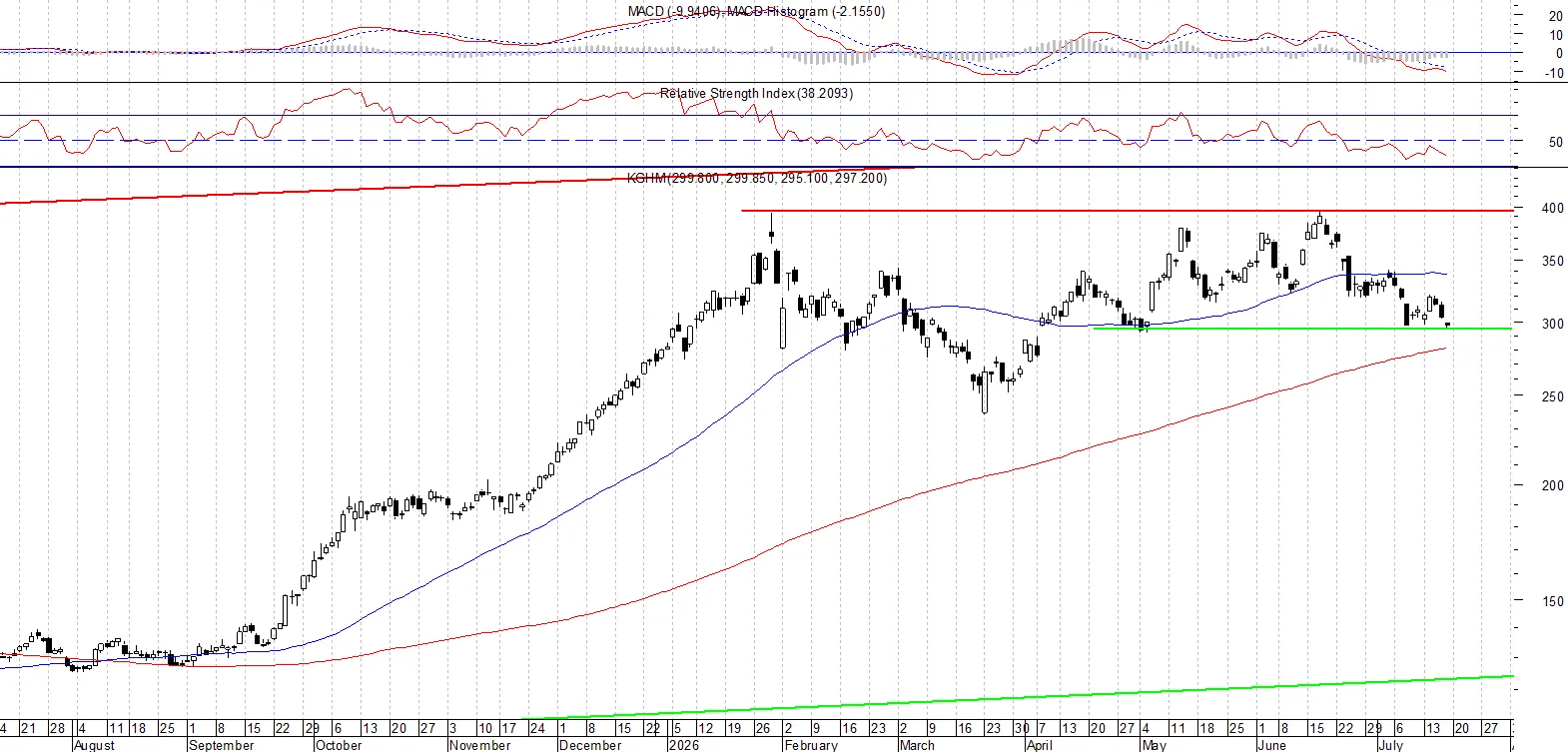Select date label 24 on time axis

537,728
